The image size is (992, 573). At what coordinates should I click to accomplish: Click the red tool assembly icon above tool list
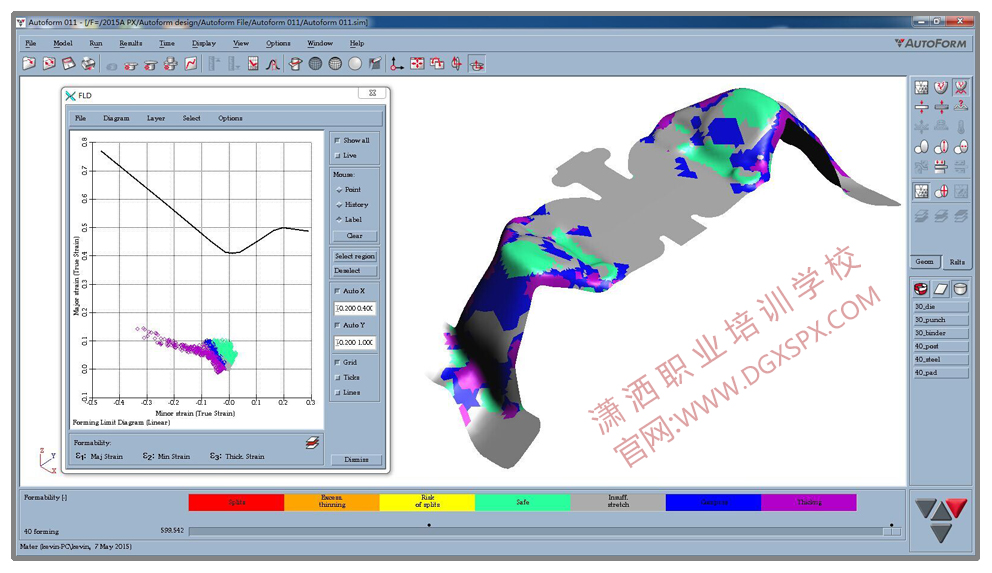tap(921, 289)
